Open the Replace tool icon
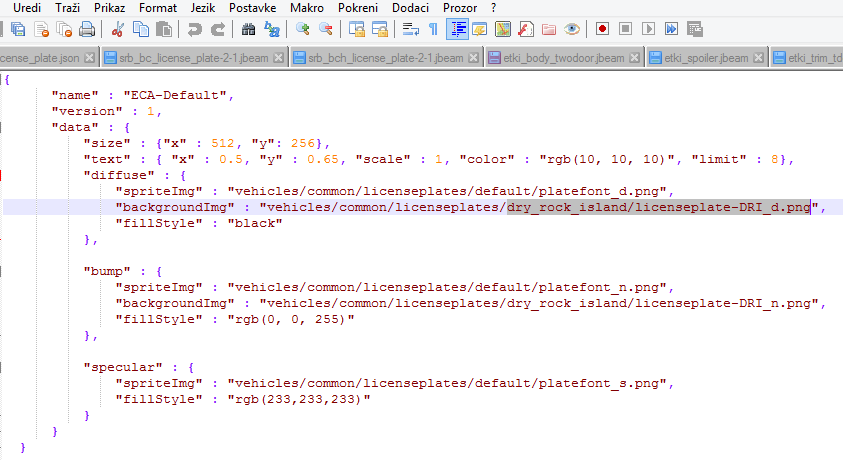 [x=272, y=29]
